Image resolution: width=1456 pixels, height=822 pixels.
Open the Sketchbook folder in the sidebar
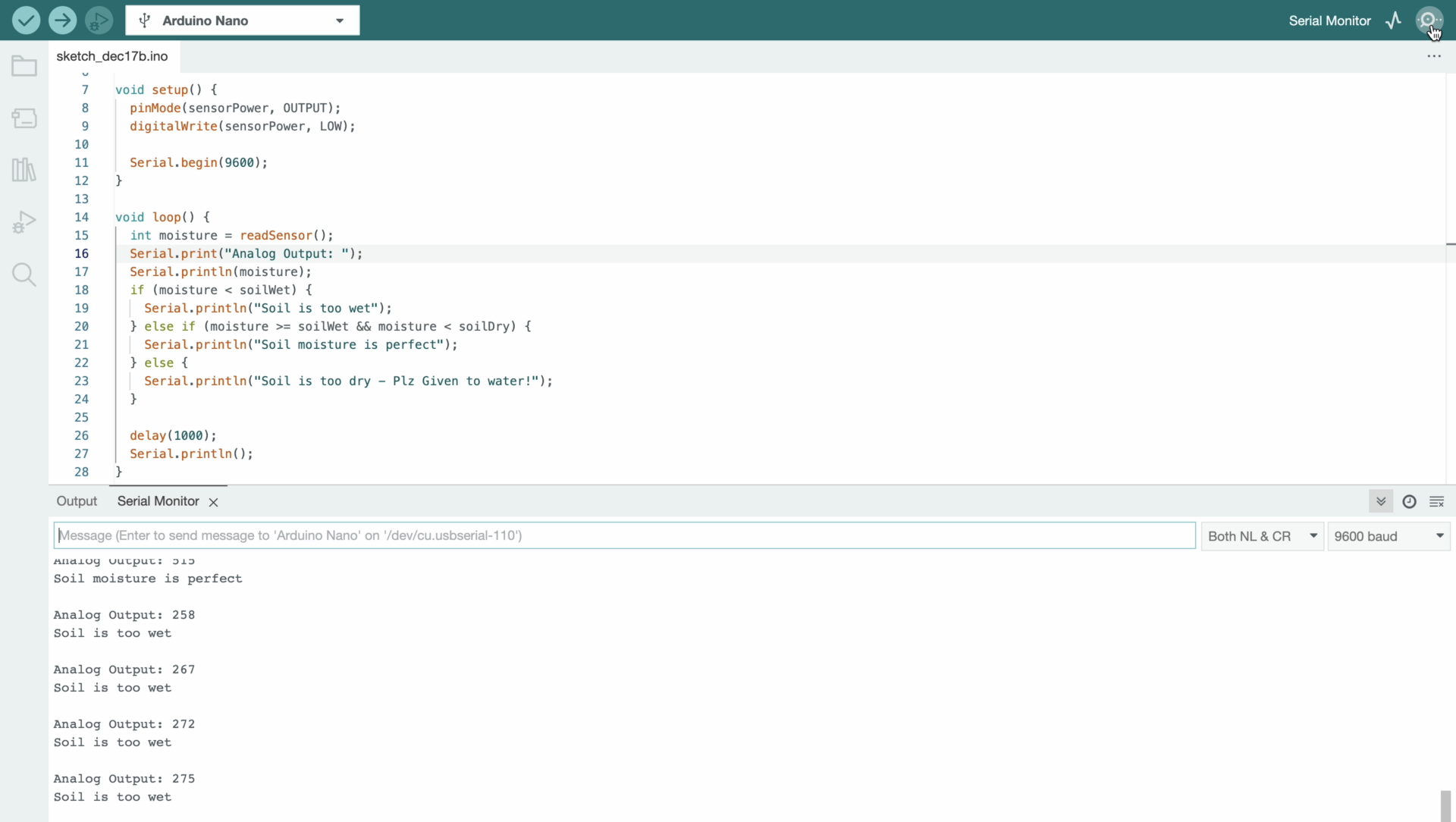(24, 67)
